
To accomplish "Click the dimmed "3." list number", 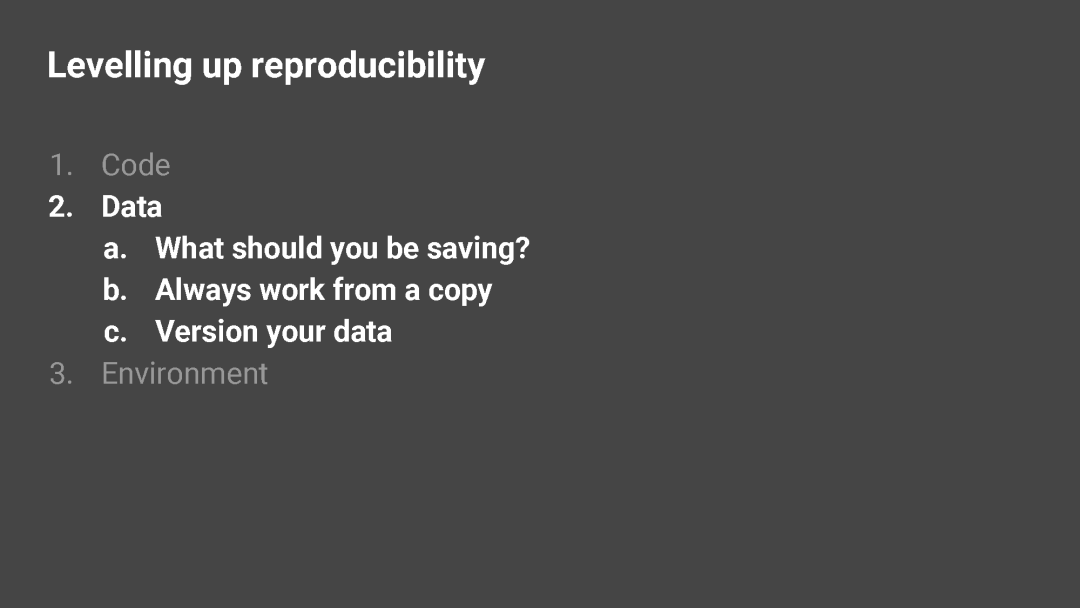I will (x=61, y=374).
